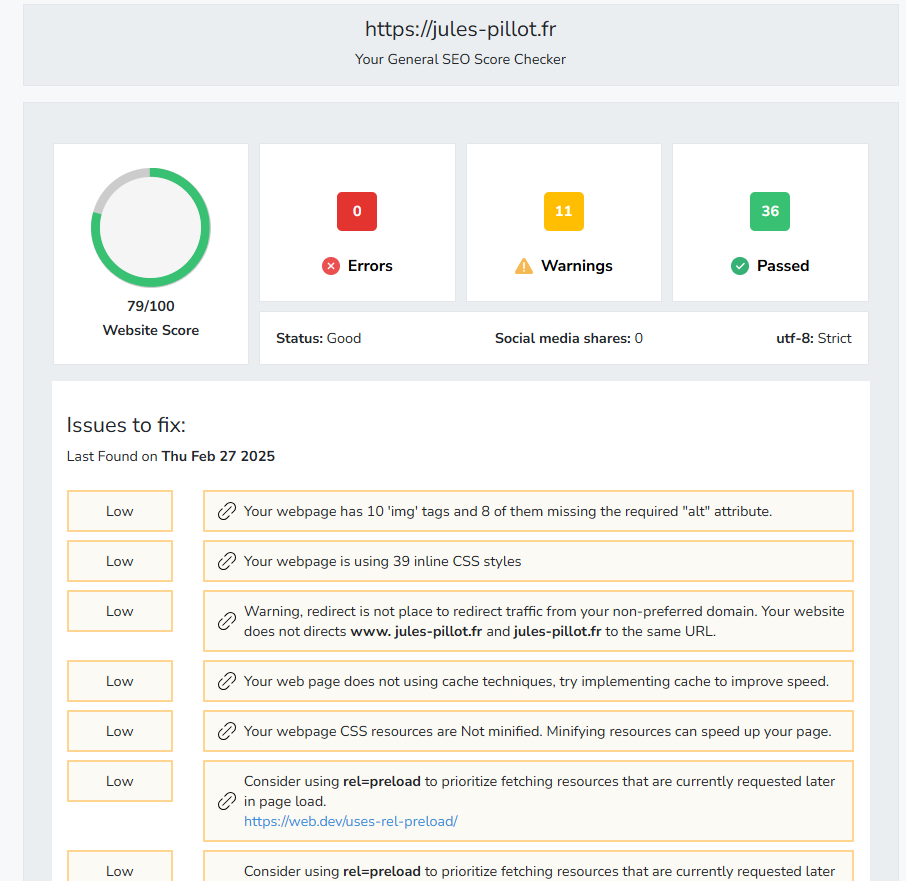This screenshot has width=906, height=881.
Task: Click the red 0 errors count badge
Action: (x=357, y=211)
